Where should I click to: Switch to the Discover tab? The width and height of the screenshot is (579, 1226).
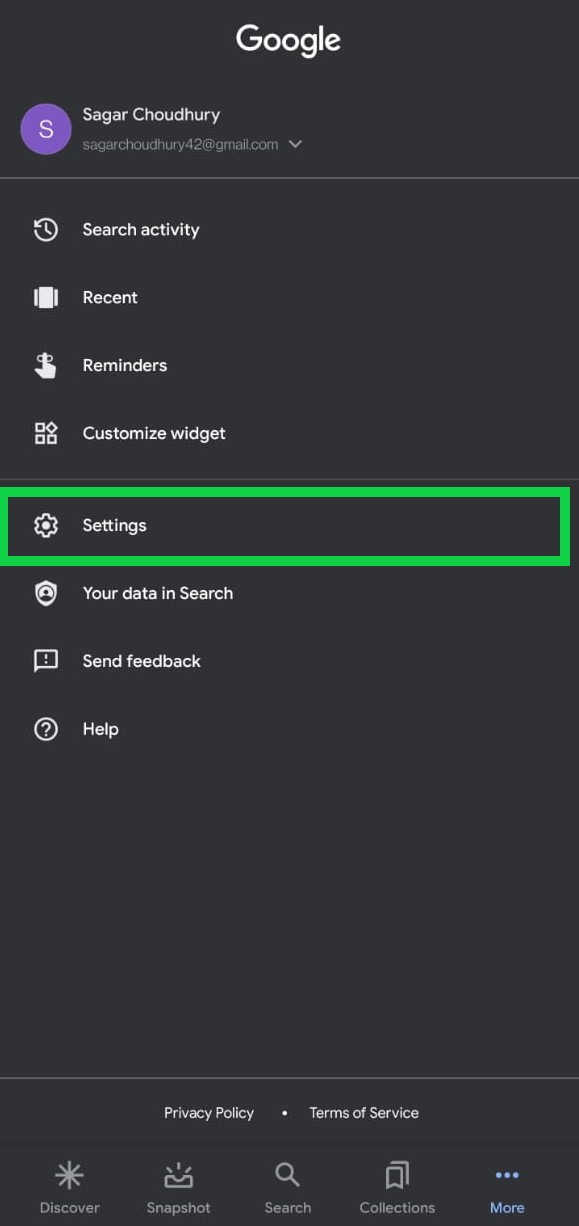tap(69, 1188)
